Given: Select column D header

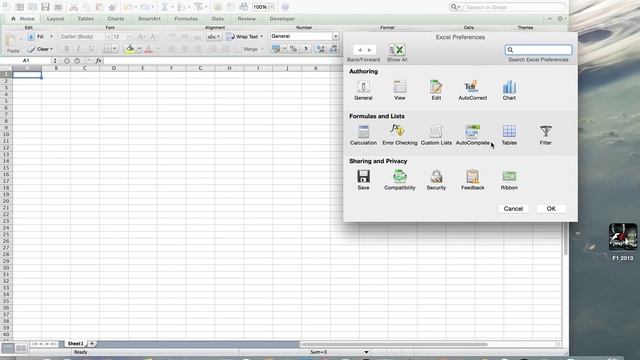Looking at the screenshot, I should (x=114, y=68).
